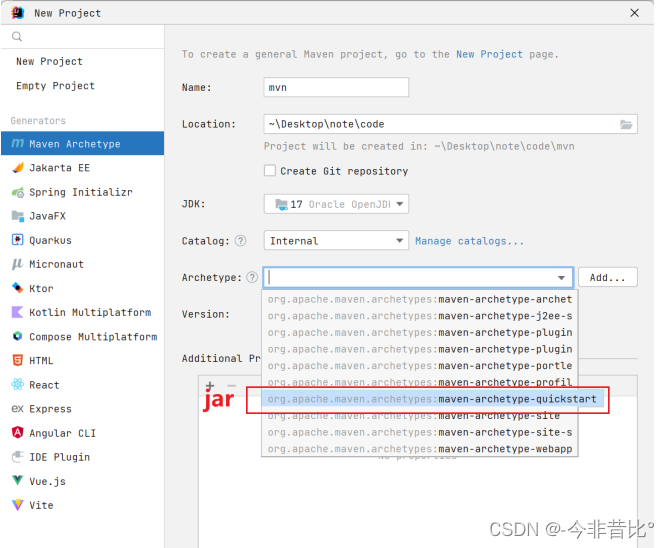Select maven-archetype-profil list entry
669x548 pixels.
click(x=420, y=382)
